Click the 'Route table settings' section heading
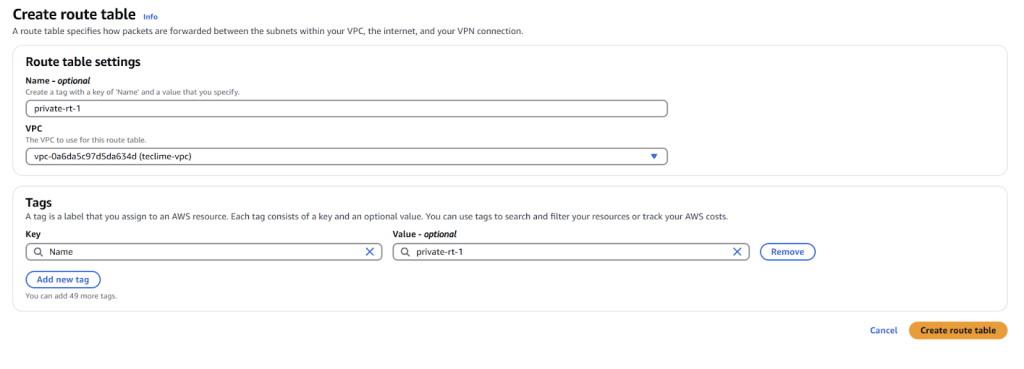The width and height of the screenshot is (1024, 369). 83,63
